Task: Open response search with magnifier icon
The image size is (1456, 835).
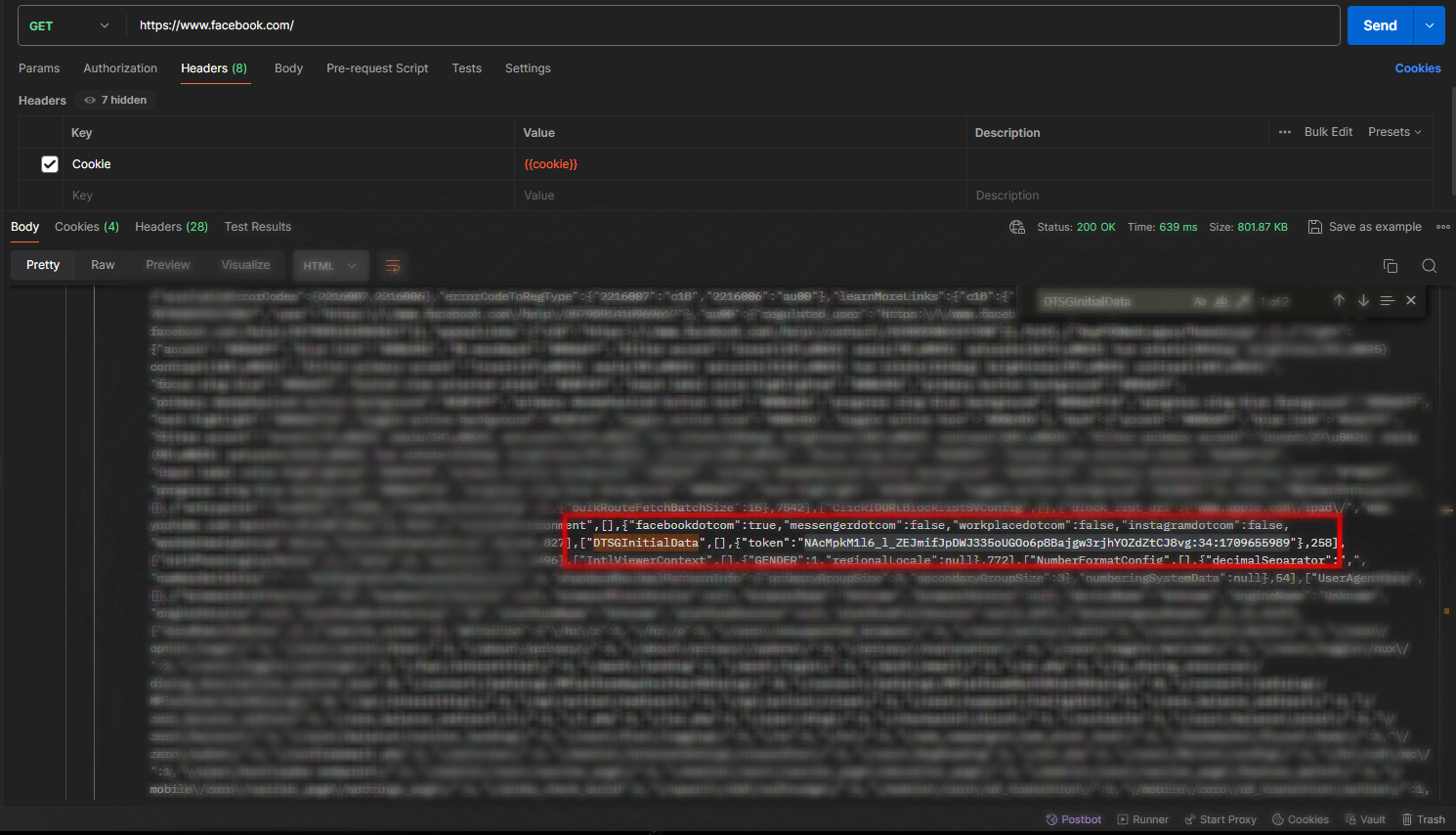Action: pyautogui.click(x=1429, y=266)
